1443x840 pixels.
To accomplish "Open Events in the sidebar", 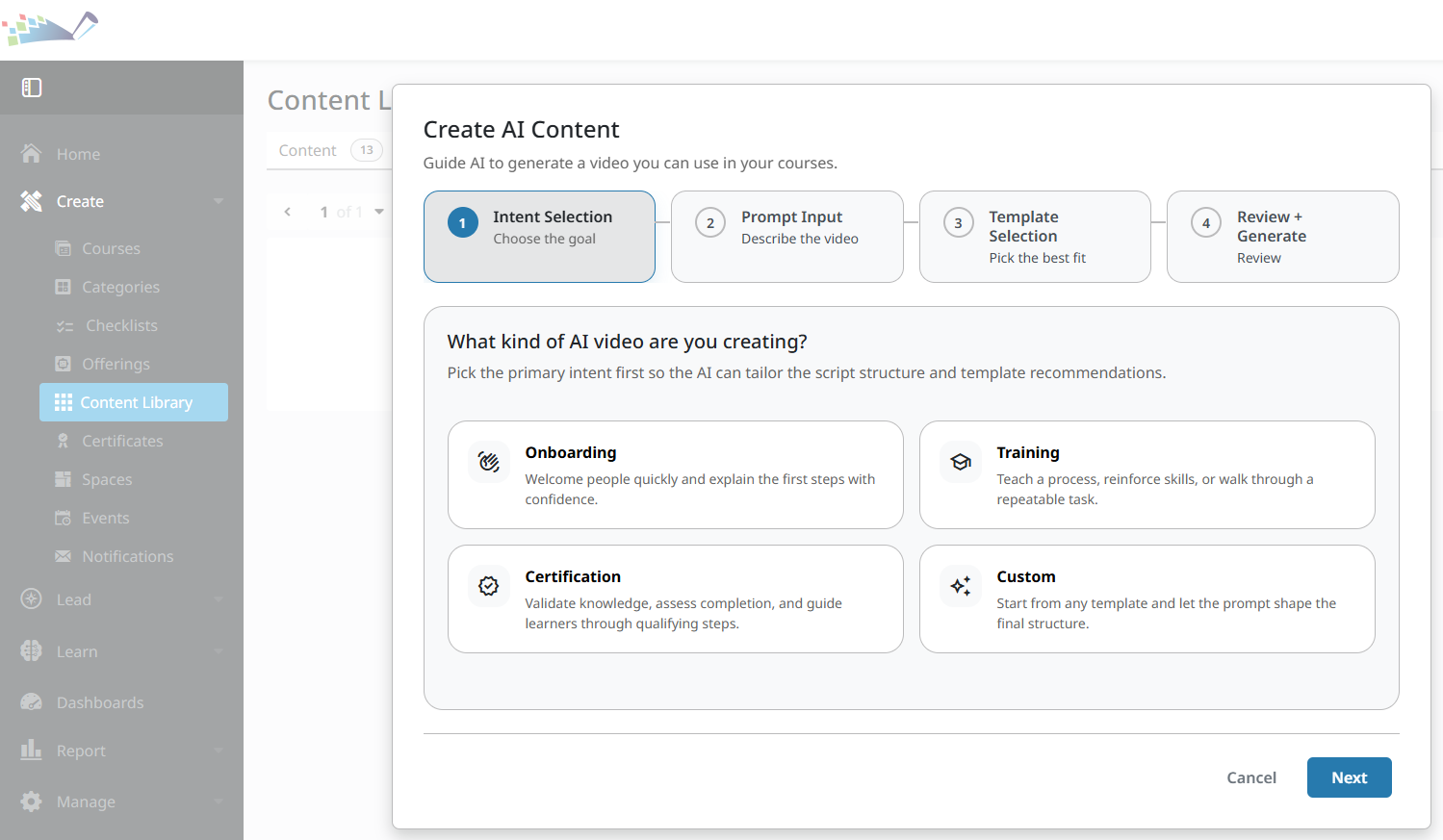I will (x=106, y=518).
